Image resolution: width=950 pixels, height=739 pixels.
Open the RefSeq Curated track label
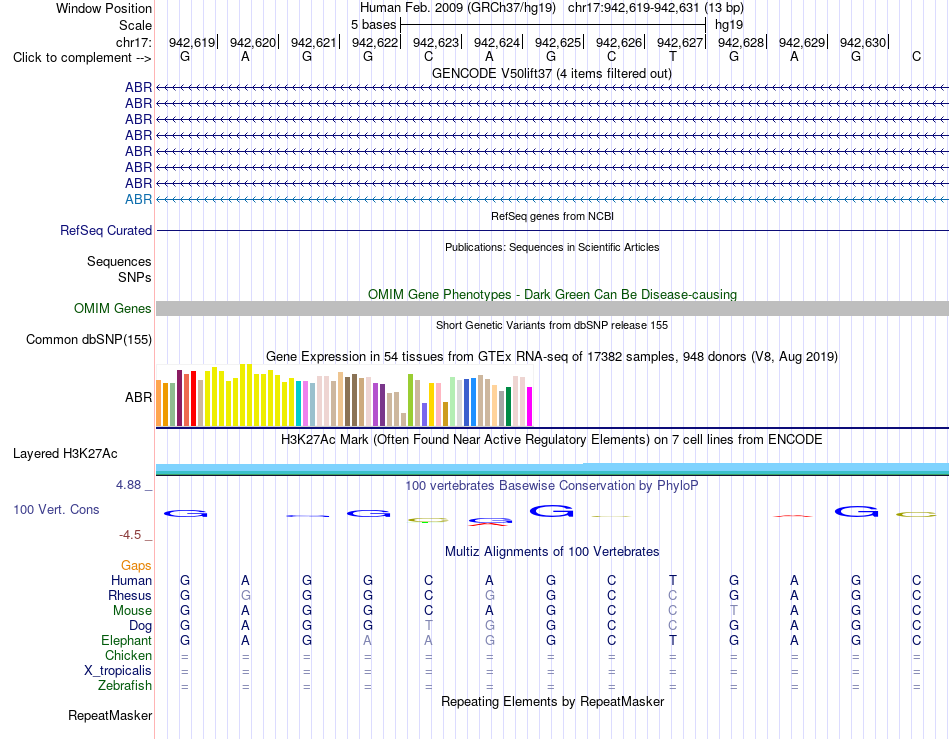106,231
